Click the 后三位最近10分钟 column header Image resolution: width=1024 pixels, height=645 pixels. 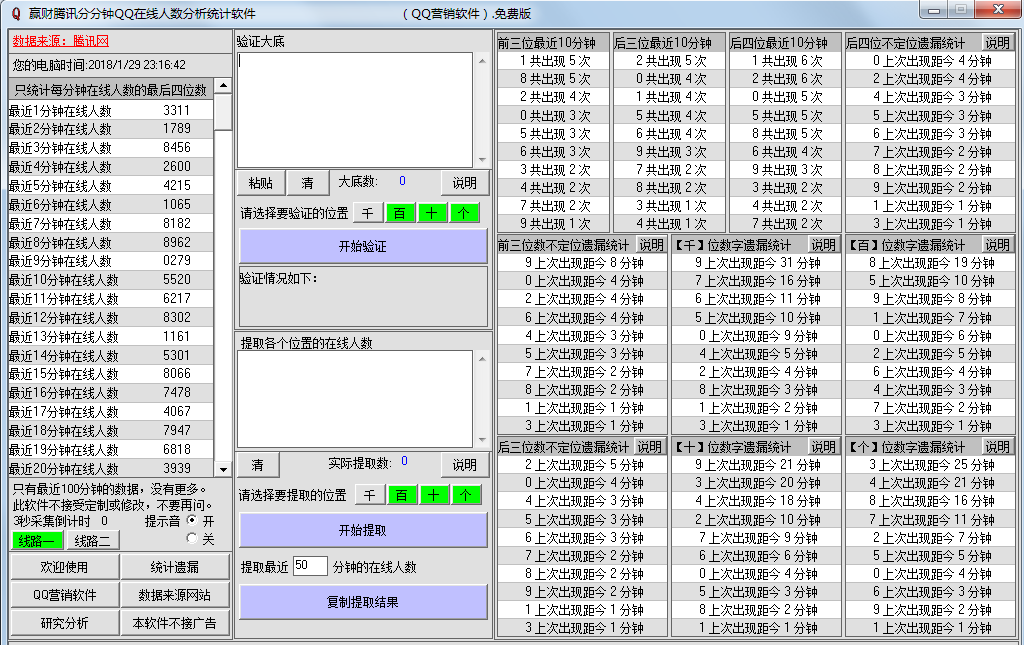pyautogui.click(x=669, y=43)
